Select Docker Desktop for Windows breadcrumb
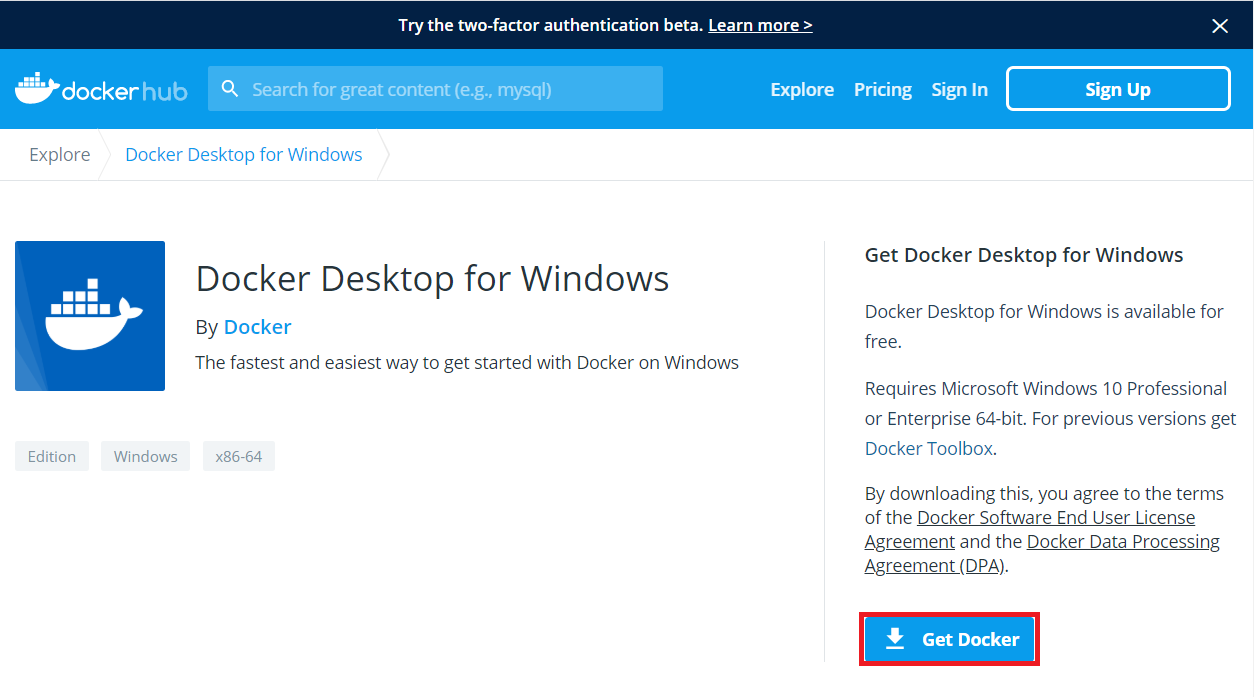Image resolution: width=1254 pixels, height=697 pixels. (244, 154)
